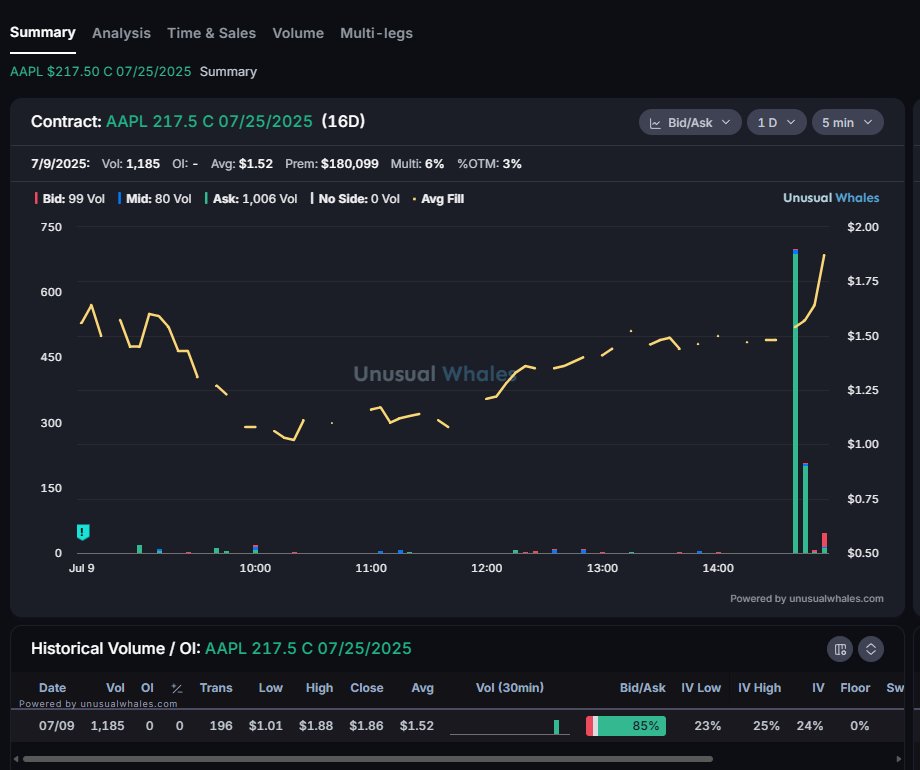Click the 196 Trans cell

(221, 726)
